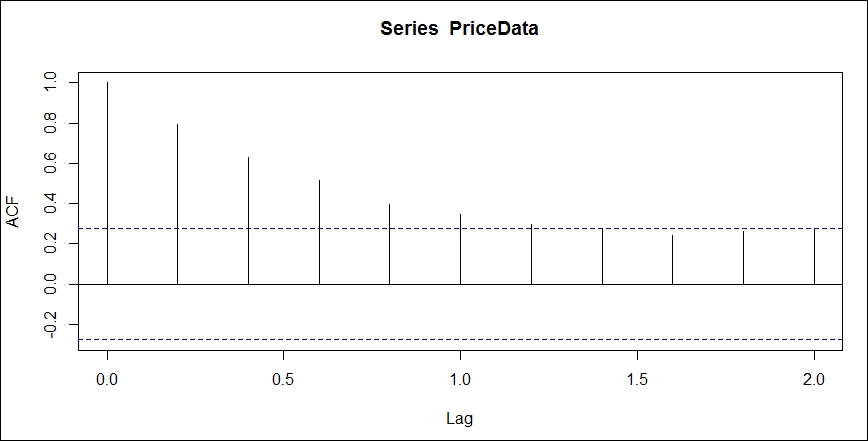868x441 pixels.
Task: Click the Lag x-axis label
Action: click(x=459, y=419)
